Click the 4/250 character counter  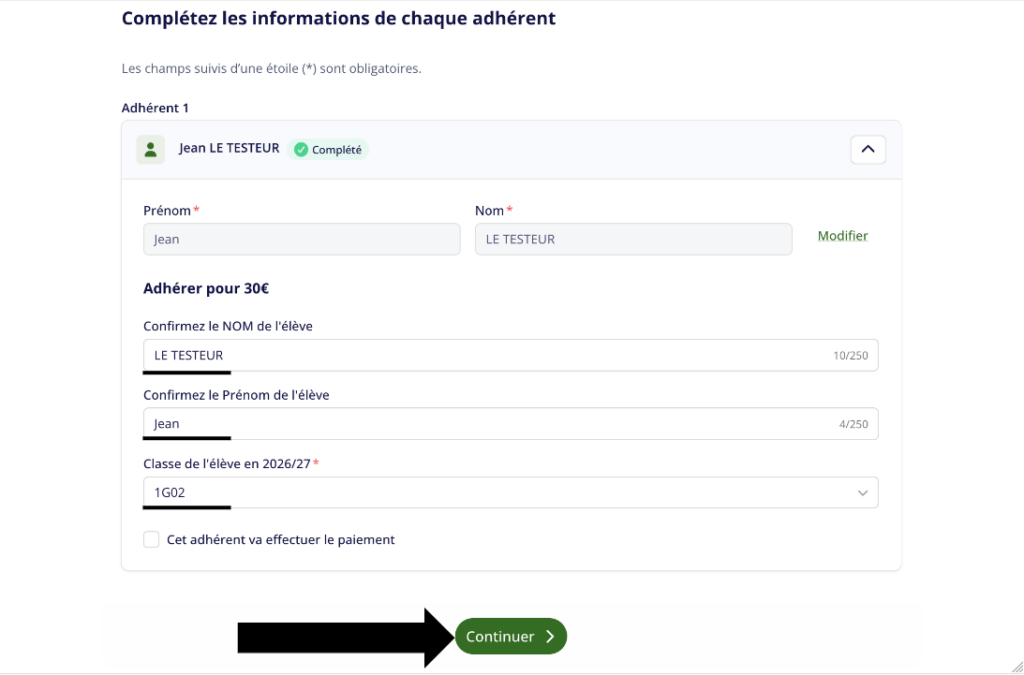pos(854,424)
